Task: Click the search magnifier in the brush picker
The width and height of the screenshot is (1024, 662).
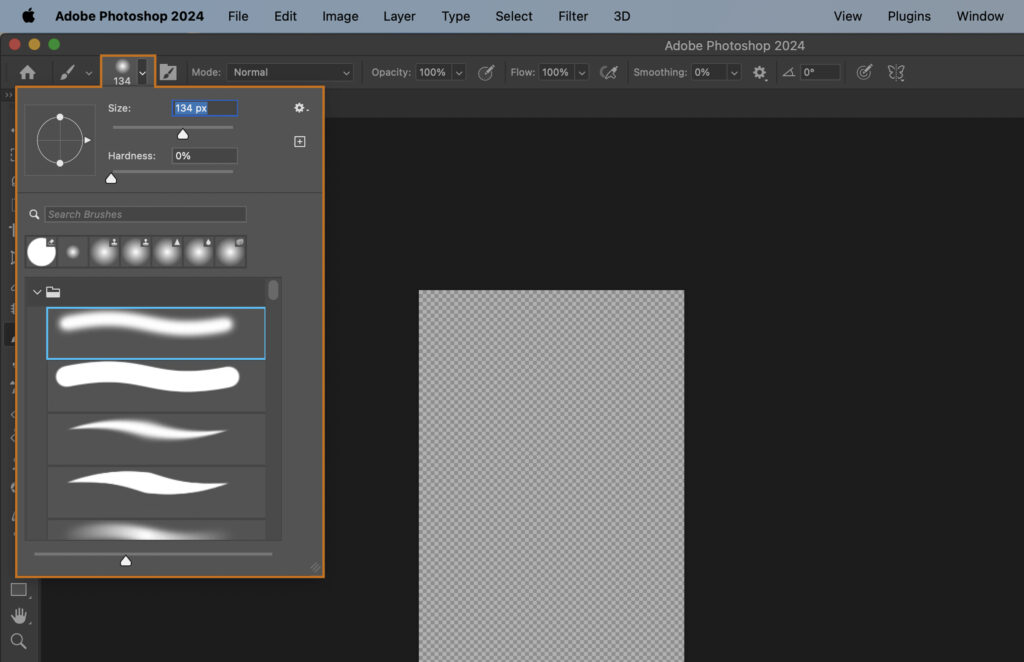Action: [34, 213]
